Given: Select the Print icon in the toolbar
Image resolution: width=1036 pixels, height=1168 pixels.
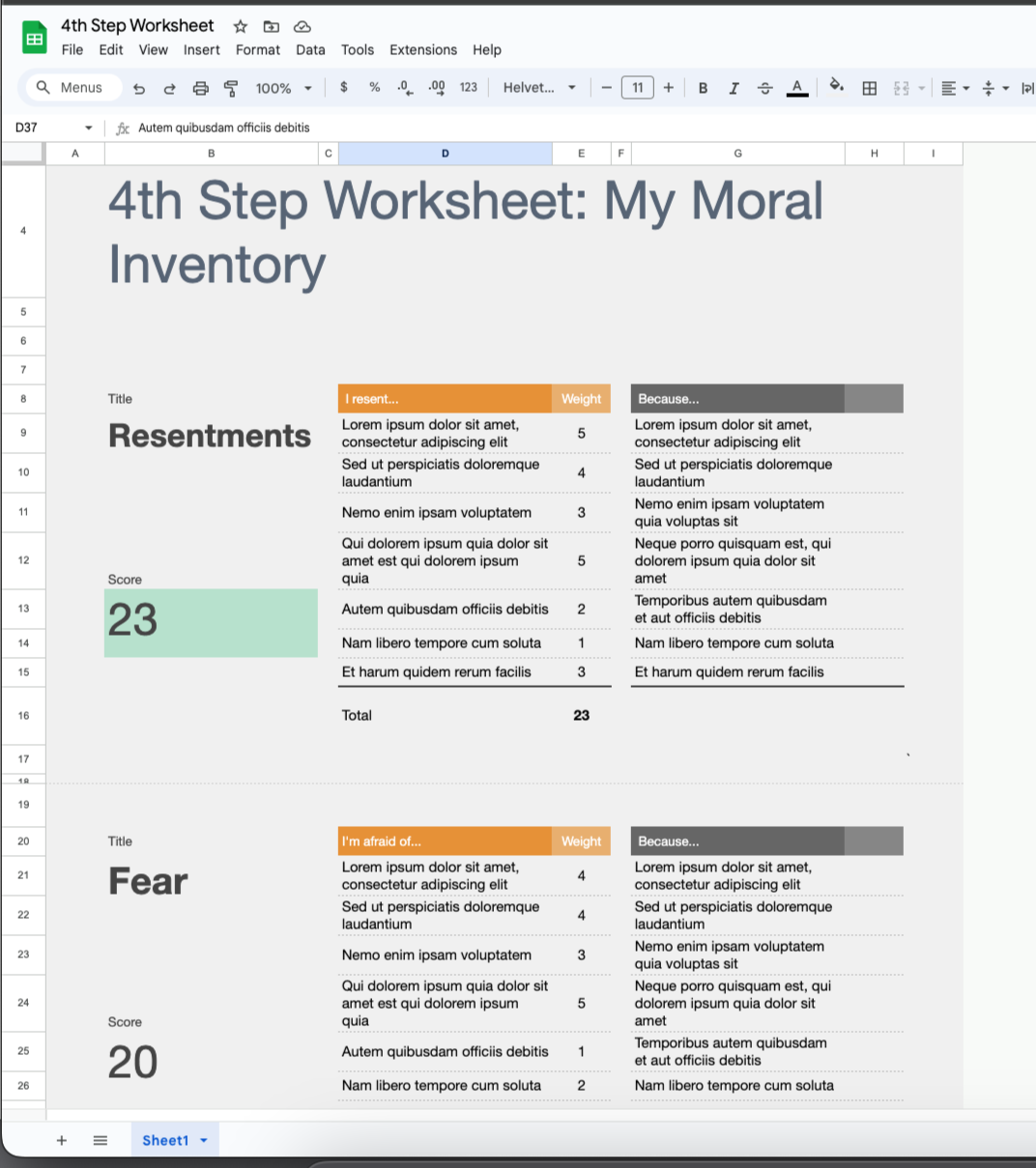Looking at the screenshot, I should pos(200,87).
